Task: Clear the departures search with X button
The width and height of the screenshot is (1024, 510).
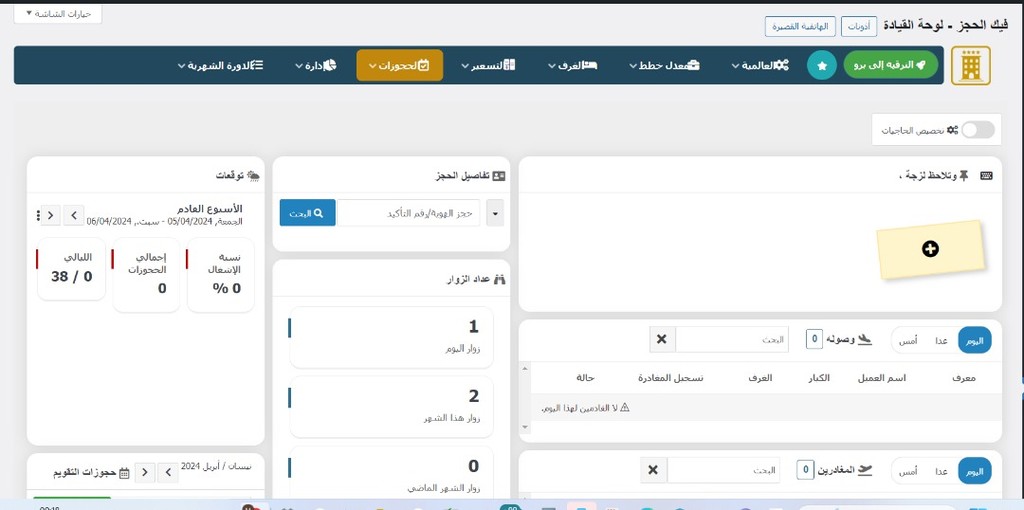Action: [653, 470]
